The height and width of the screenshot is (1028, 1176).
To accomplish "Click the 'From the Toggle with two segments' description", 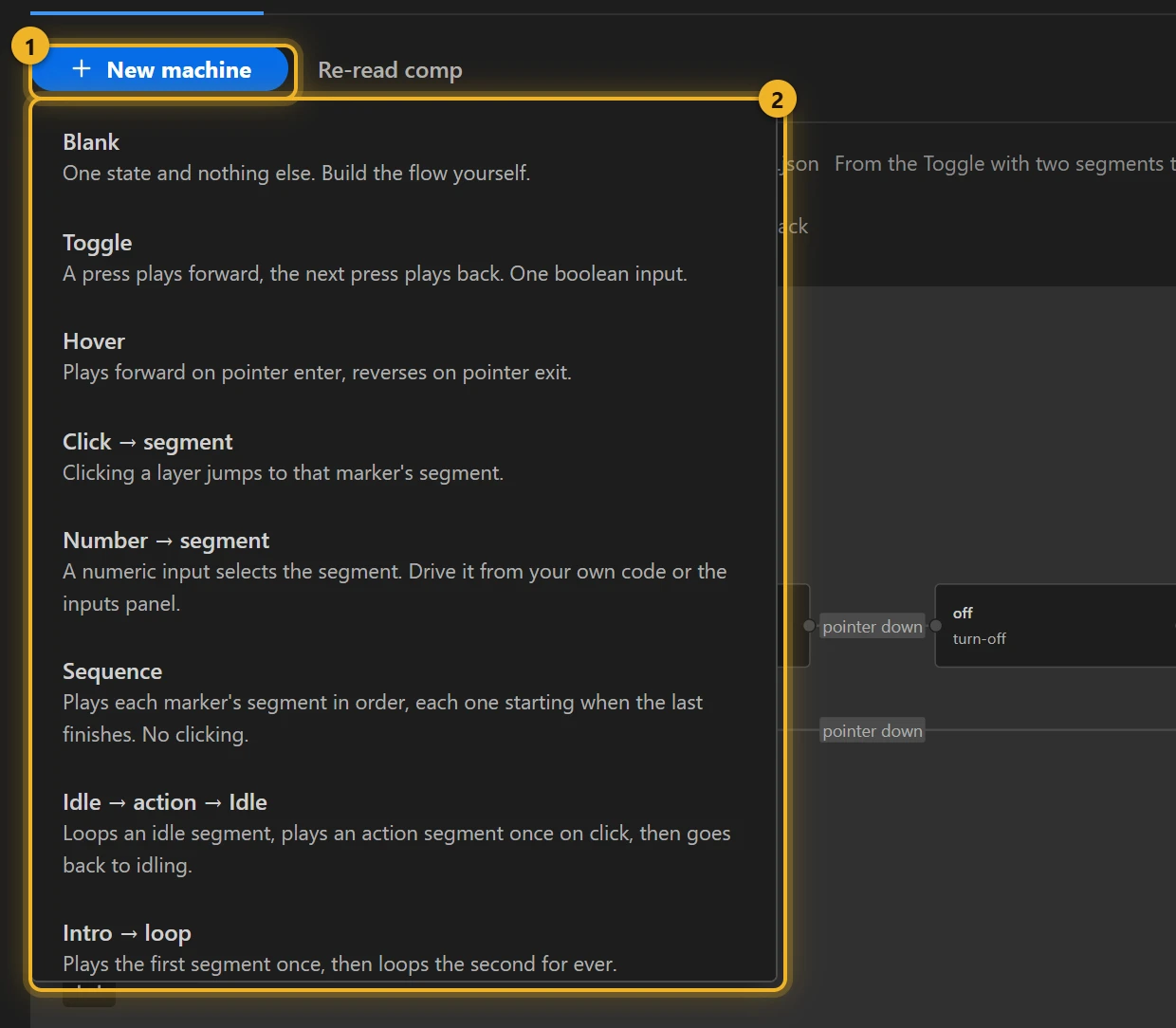I will pos(1005,164).
